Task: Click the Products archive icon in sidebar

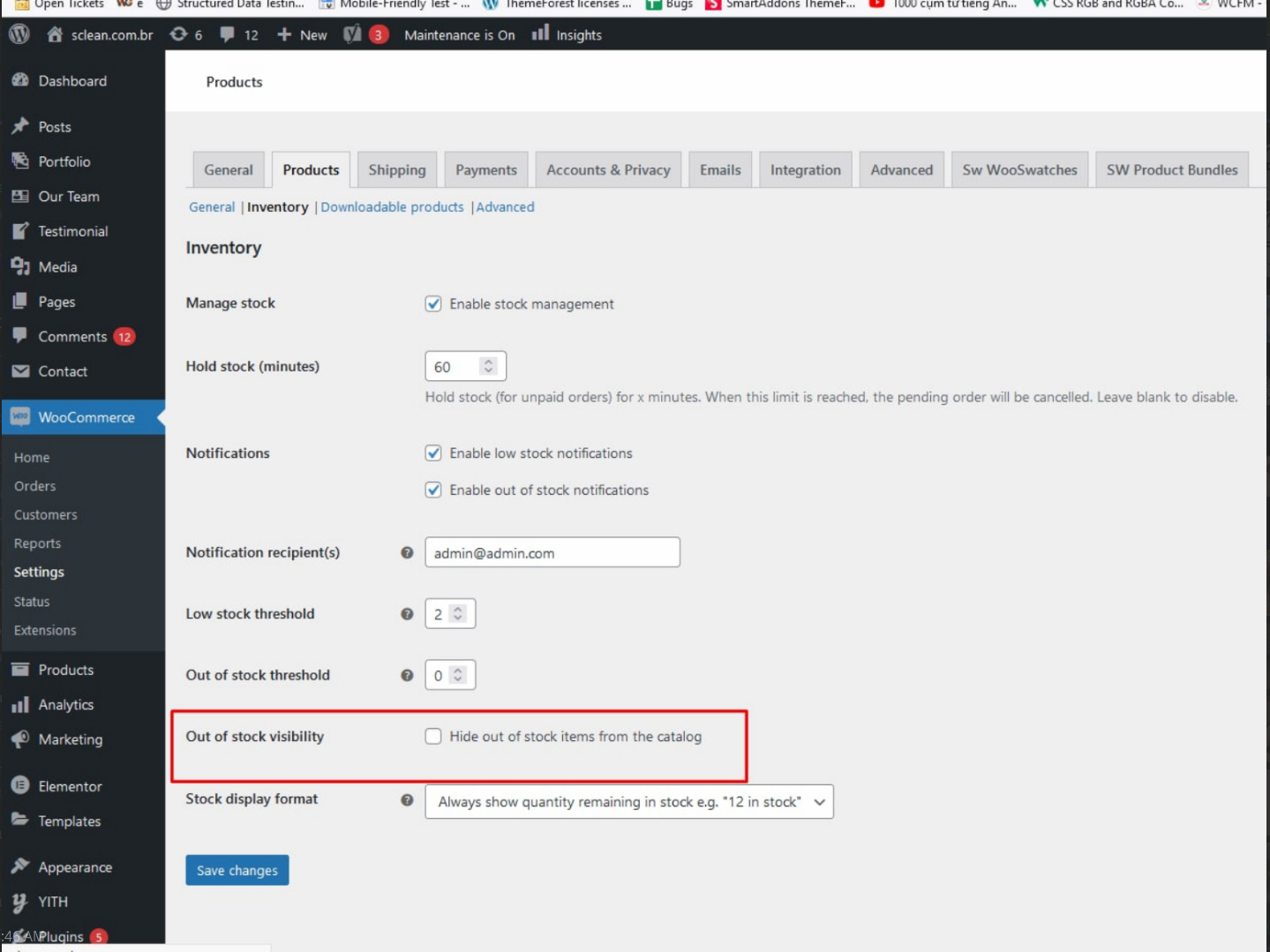Action: 20,670
